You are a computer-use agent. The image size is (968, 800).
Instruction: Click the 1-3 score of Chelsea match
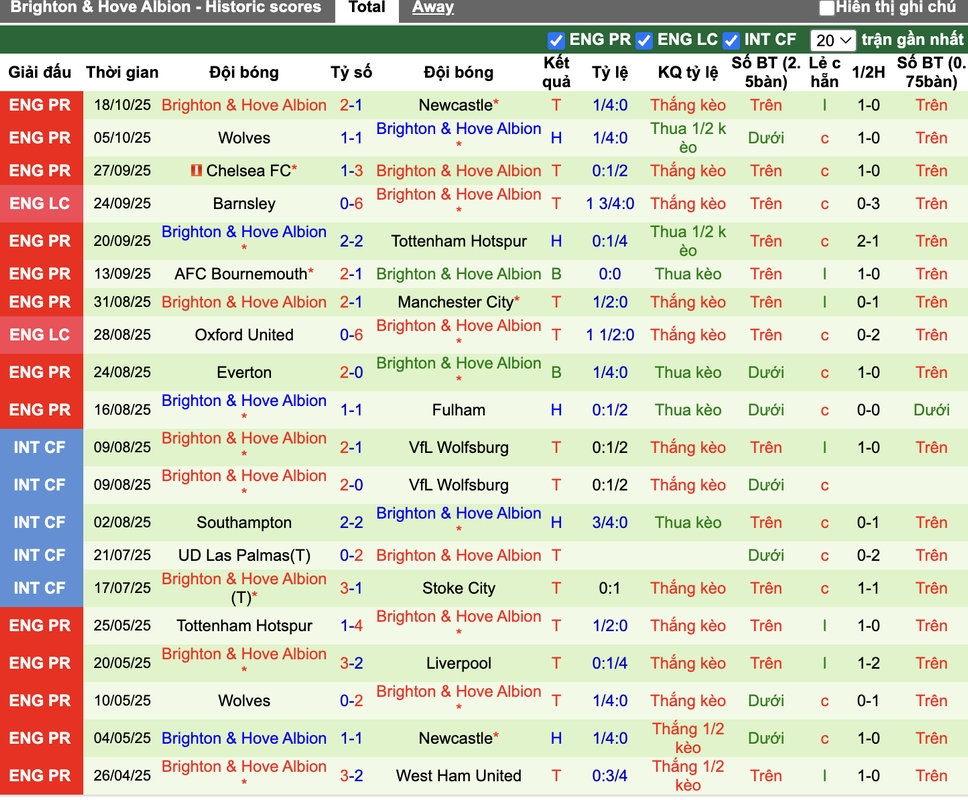pyautogui.click(x=351, y=171)
